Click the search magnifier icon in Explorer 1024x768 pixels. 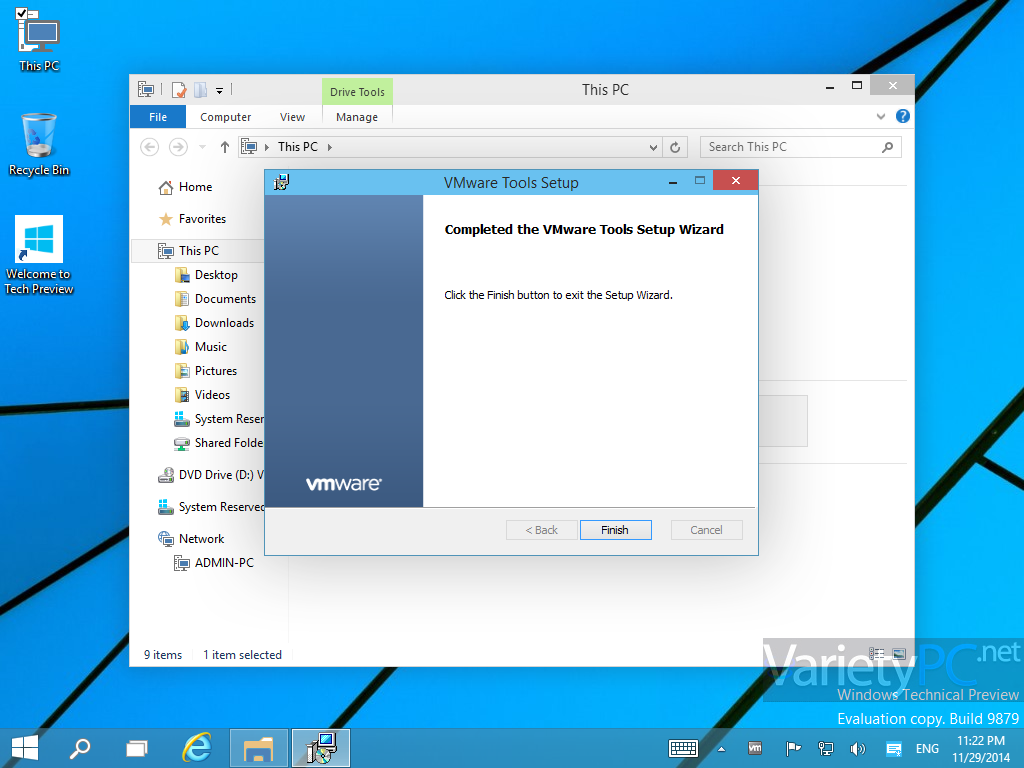(887, 147)
